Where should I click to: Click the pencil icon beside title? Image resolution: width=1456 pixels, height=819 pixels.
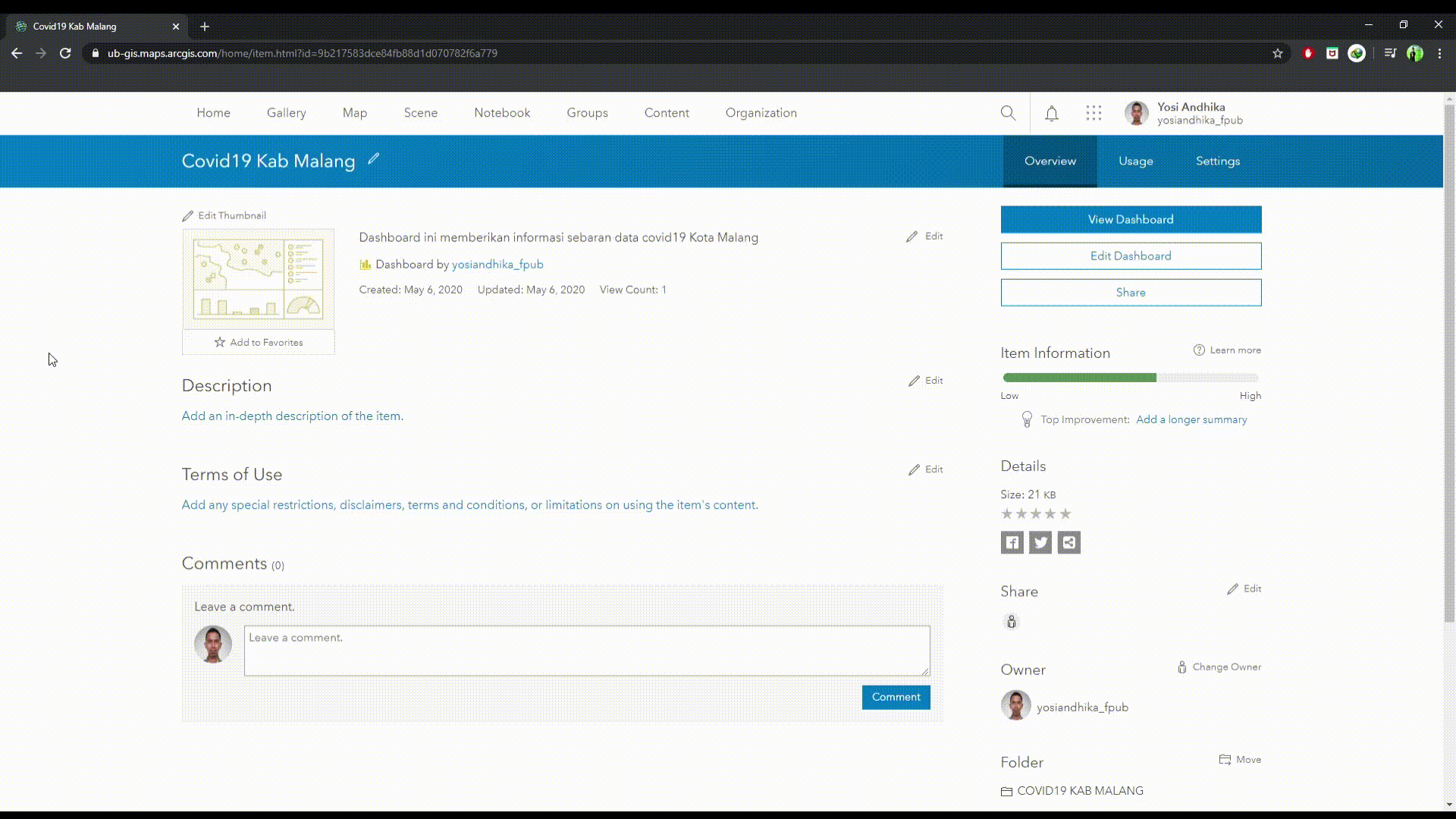(x=373, y=159)
